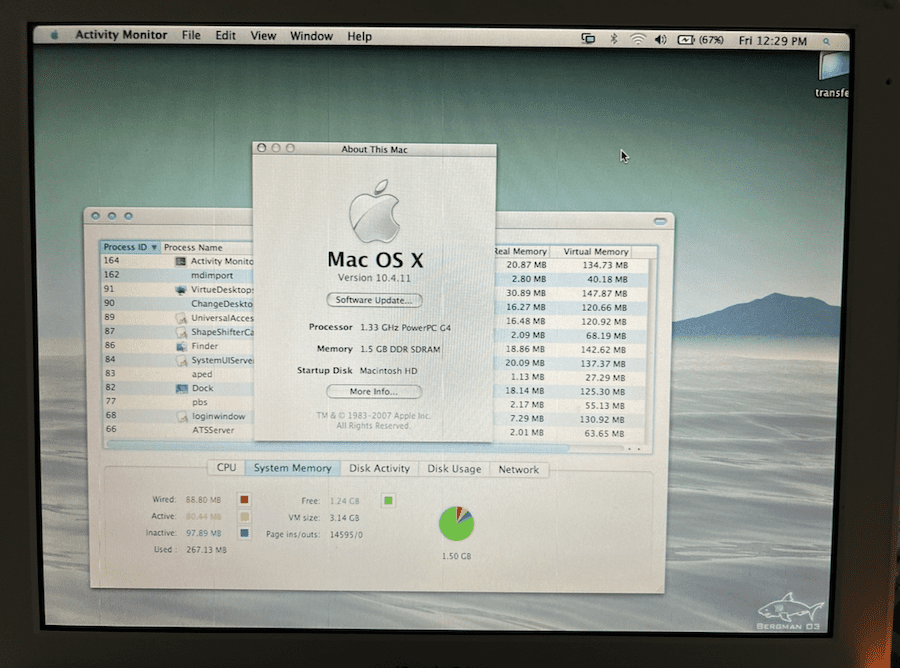This screenshot has width=900, height=668.
Task: Open the Help menu
Action: point(359,37)
